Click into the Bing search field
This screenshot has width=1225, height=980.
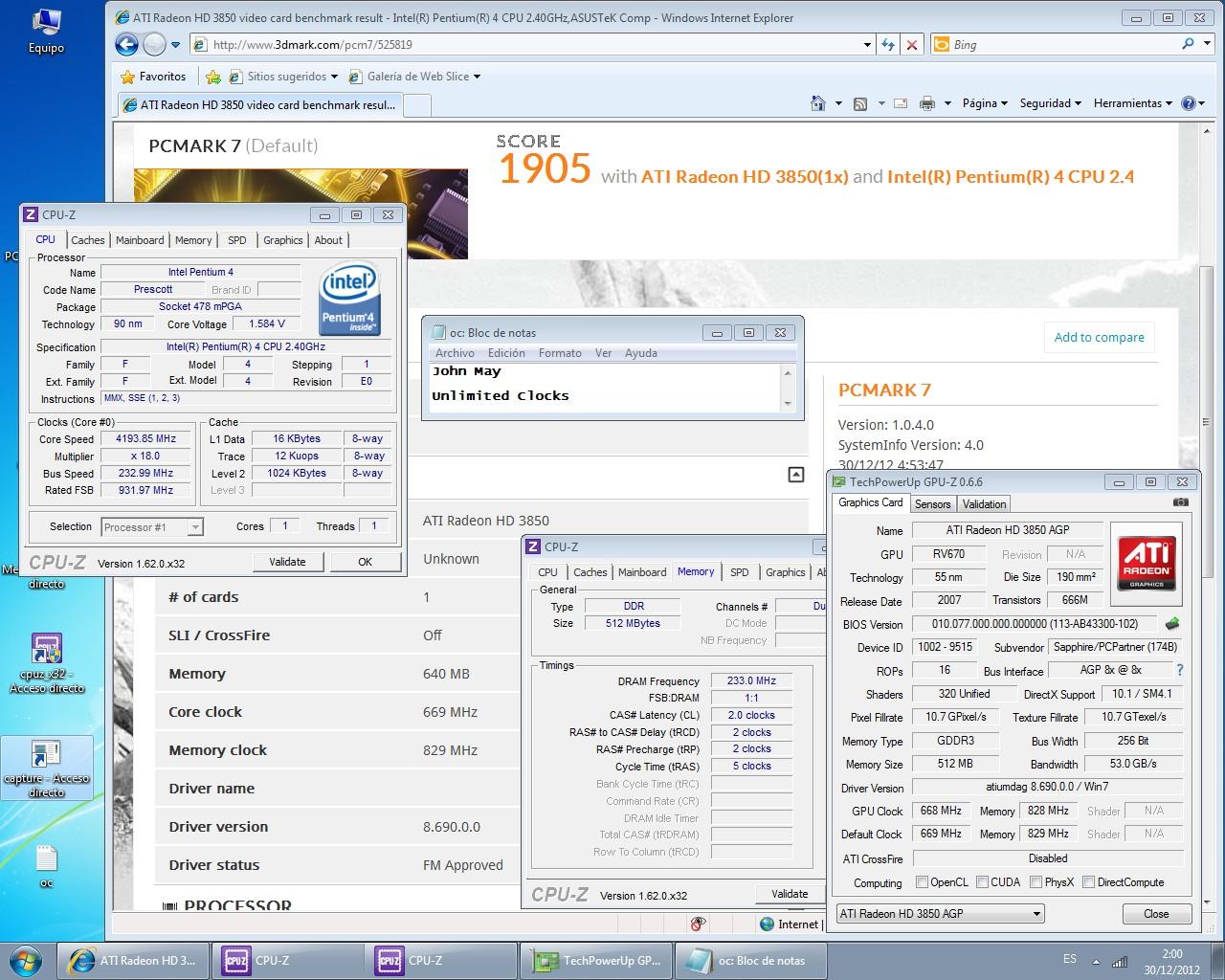pyautogui.click(x=1062, y=44)
